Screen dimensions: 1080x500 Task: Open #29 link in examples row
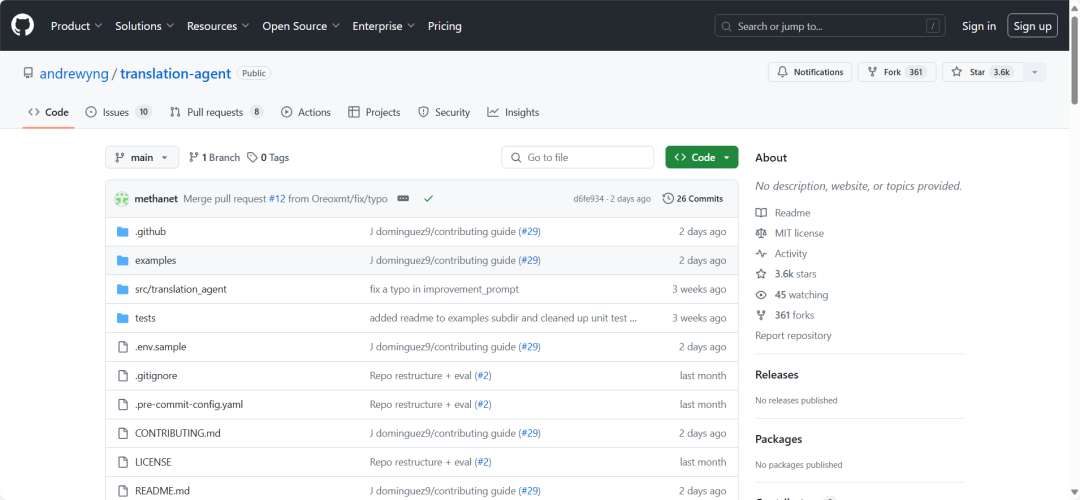pos(530,260)
